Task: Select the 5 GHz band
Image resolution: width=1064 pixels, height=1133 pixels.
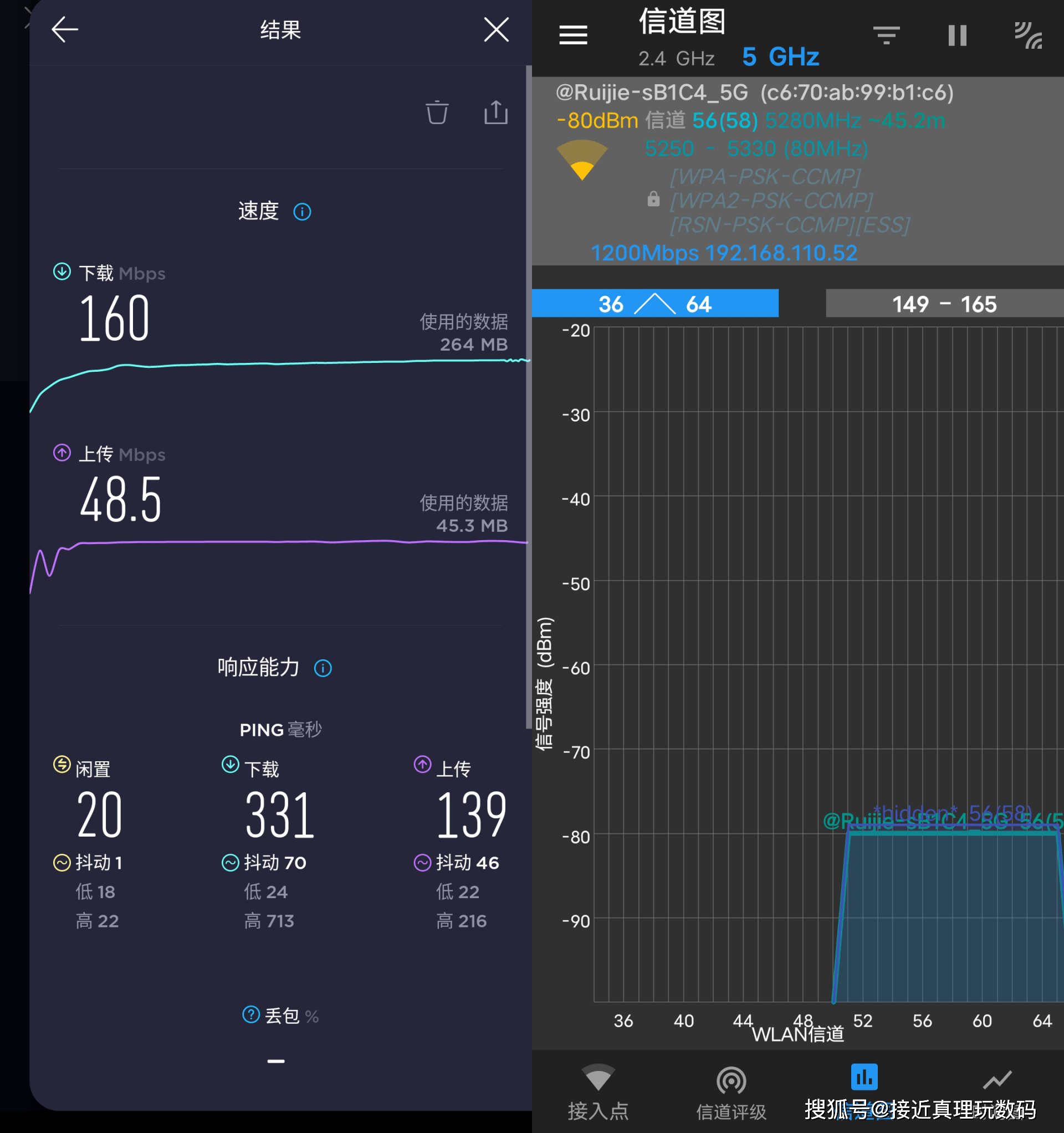Action: pos(780,57)
